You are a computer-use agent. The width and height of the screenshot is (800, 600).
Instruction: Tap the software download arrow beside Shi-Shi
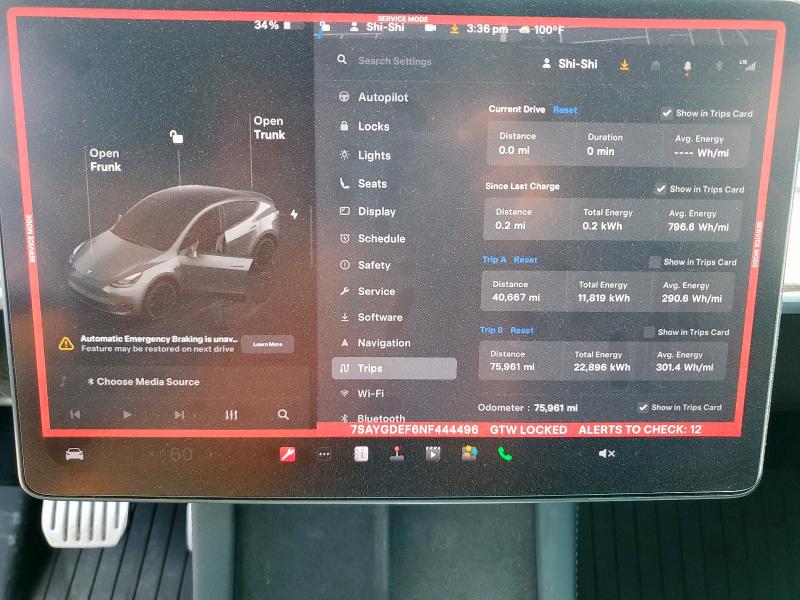[624, 65]
